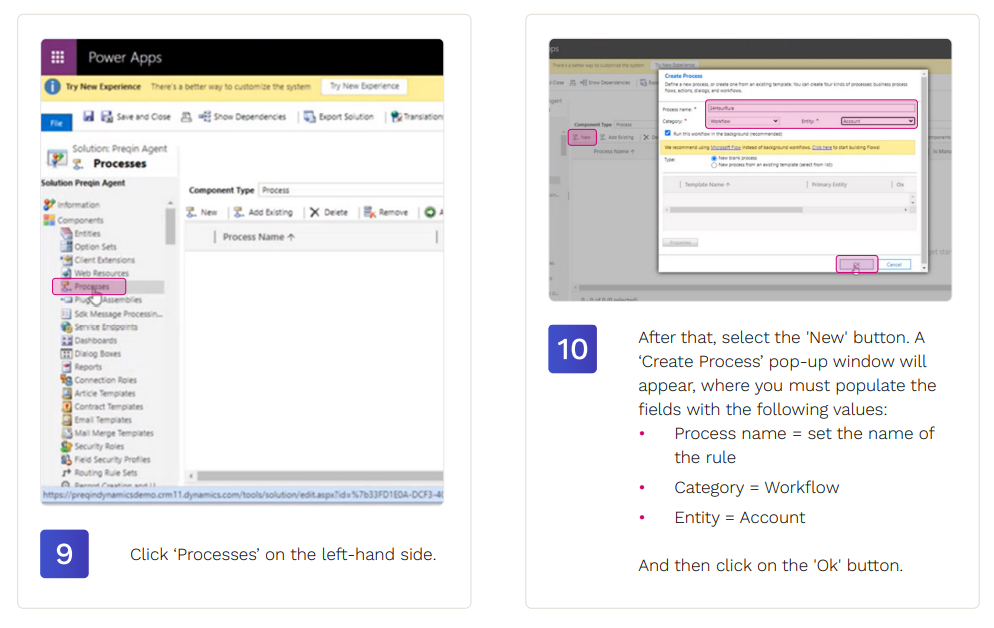994x628 pixels.
Task: Select Security Roles in the tree
Action: [x=92, y=446]
